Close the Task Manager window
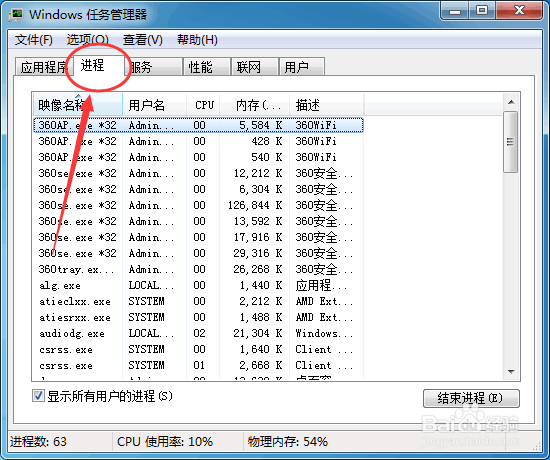 point(519,11)
